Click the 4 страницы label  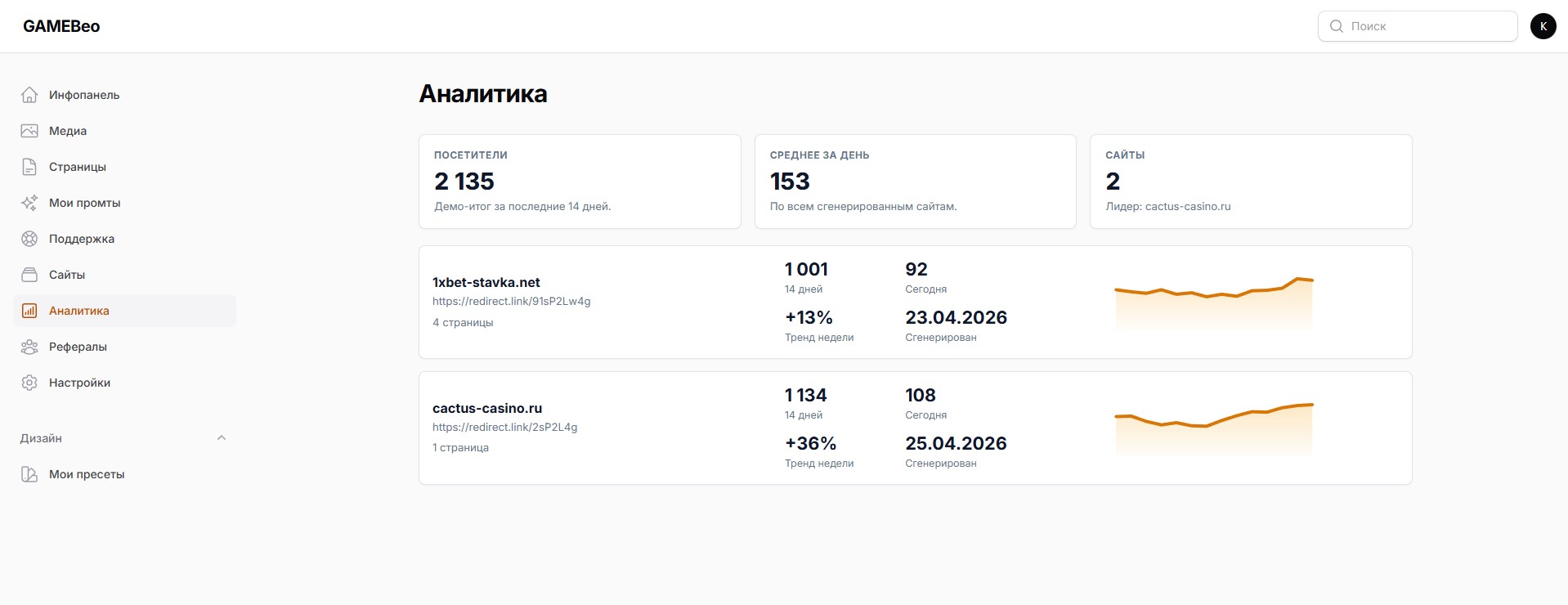coord(463,322)
